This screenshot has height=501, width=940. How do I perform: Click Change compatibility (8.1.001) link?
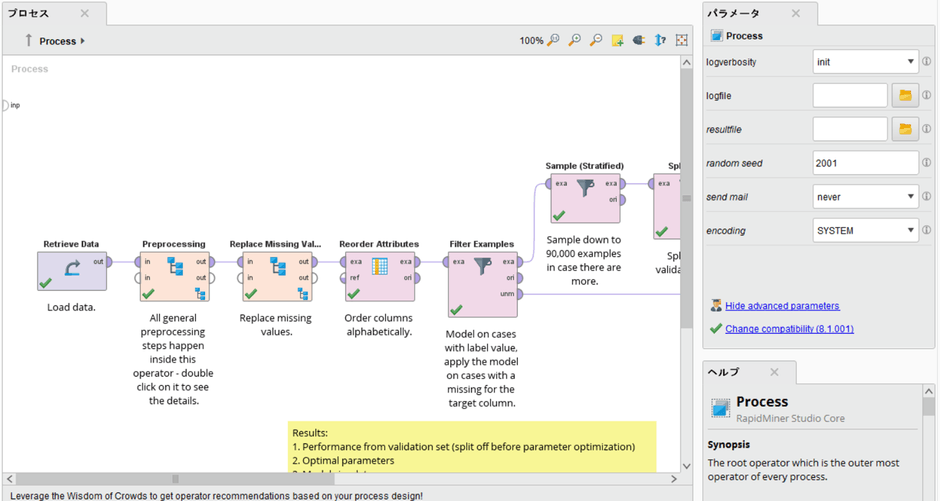(x=789, y=329)
